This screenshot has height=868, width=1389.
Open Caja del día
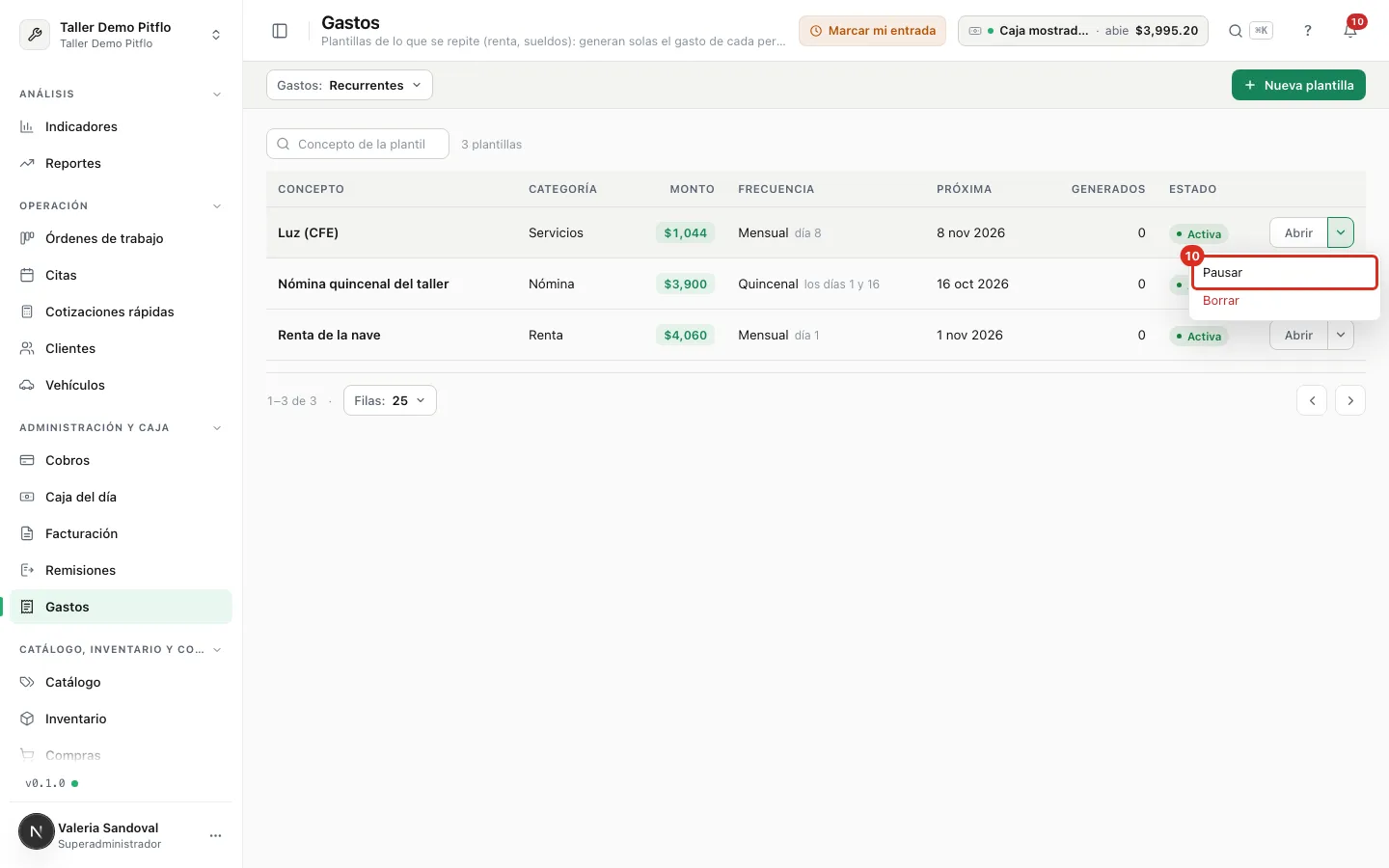click(x=121, y=497)
